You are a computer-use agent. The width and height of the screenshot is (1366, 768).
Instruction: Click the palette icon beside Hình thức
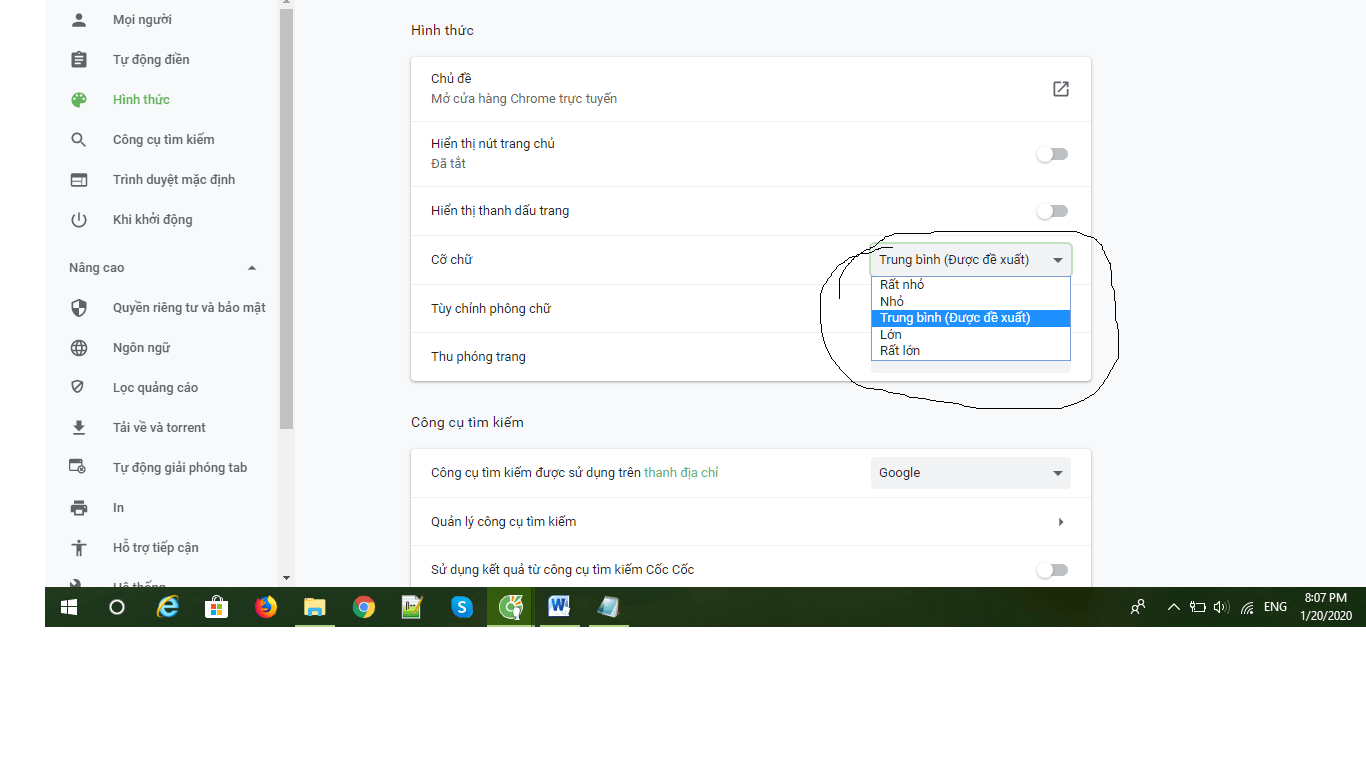click(79, 100)
